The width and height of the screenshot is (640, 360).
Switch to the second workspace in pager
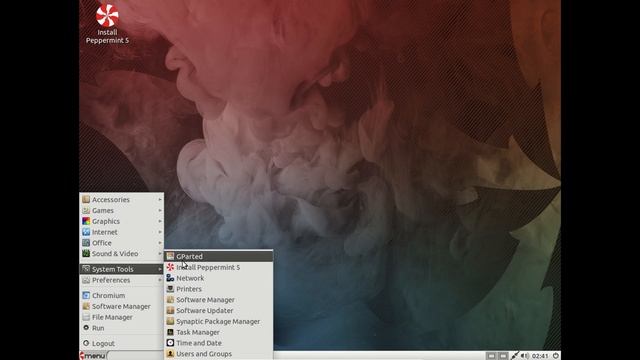coord(503,356)
